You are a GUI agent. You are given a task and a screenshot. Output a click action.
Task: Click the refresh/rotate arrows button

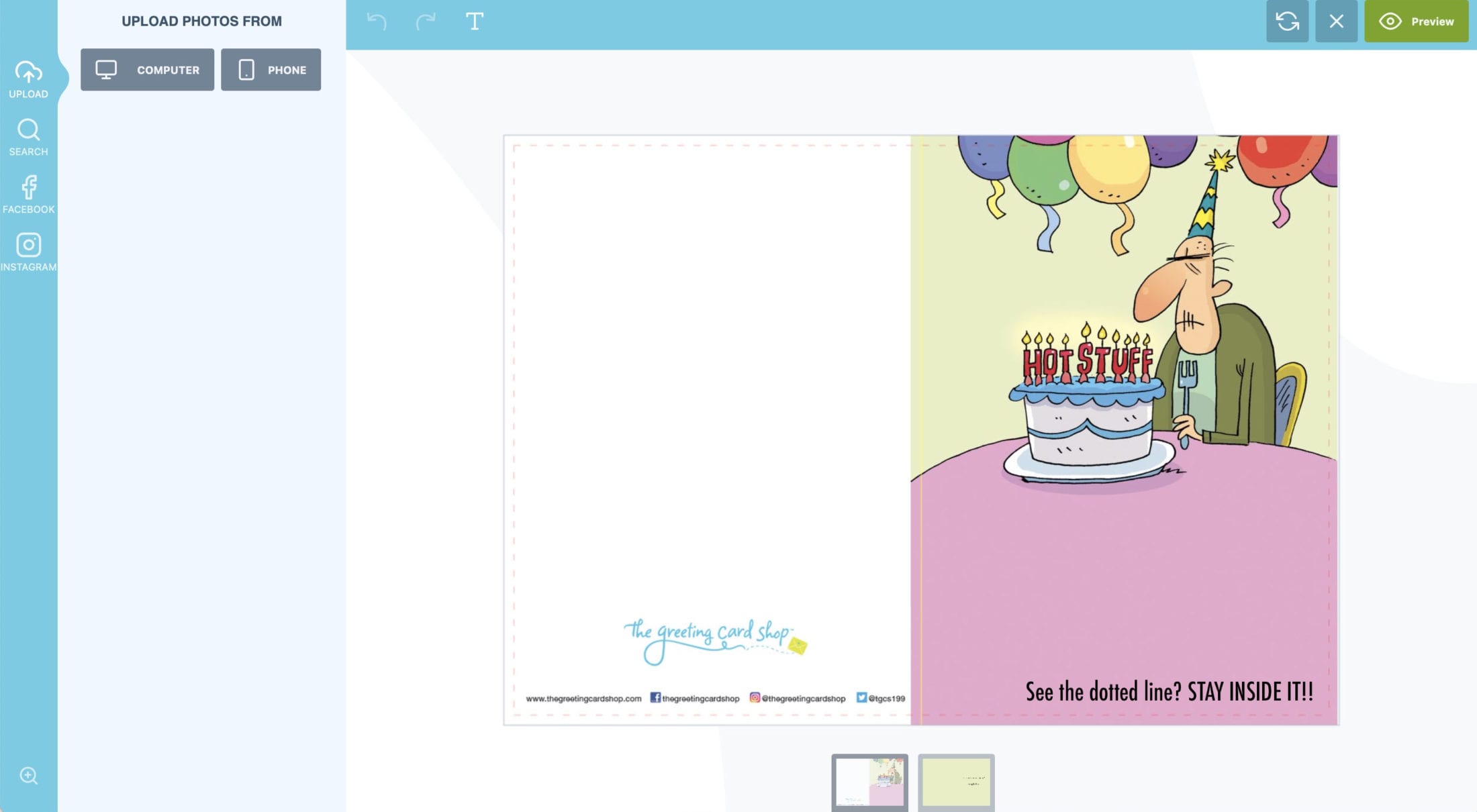coord(1287,21)
